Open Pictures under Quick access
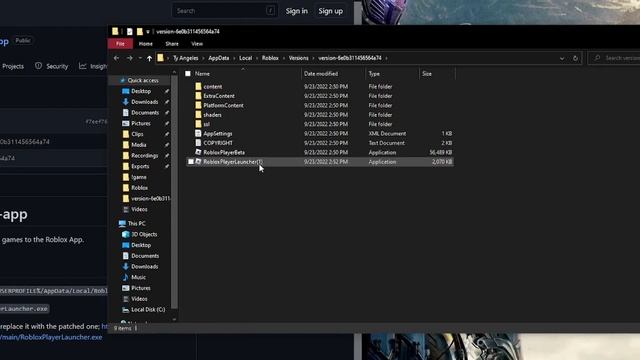Image resolution: width=640 pixels, height=360 pixels. tap(141, 123)
